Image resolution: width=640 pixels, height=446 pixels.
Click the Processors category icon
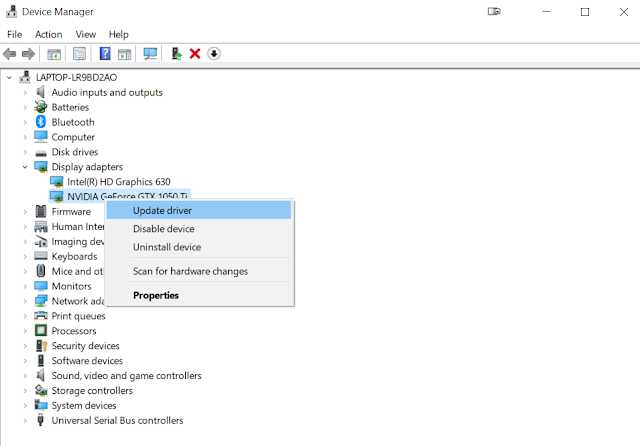coord(41,331)
